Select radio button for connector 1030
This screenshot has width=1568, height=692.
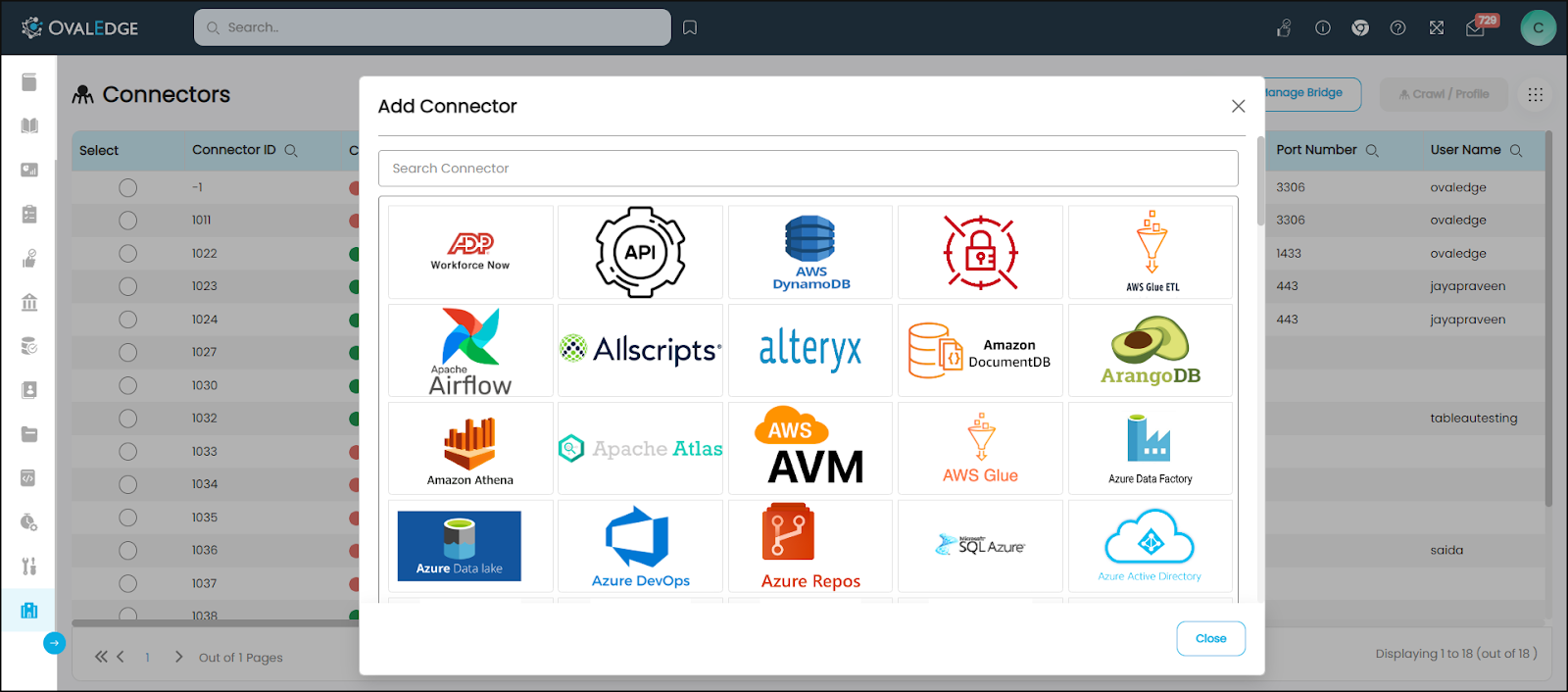[x=127, y=385]
